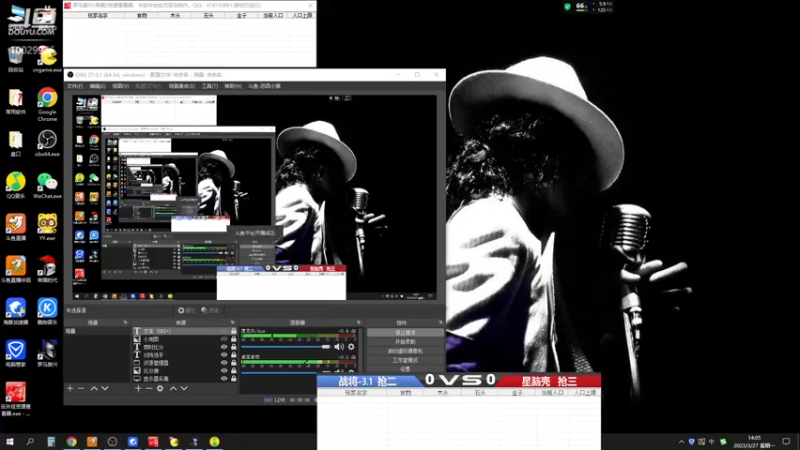Viewport: 800px width, 450px height.
Task: Select the 小地图 source
Action: tap(185, 339)
